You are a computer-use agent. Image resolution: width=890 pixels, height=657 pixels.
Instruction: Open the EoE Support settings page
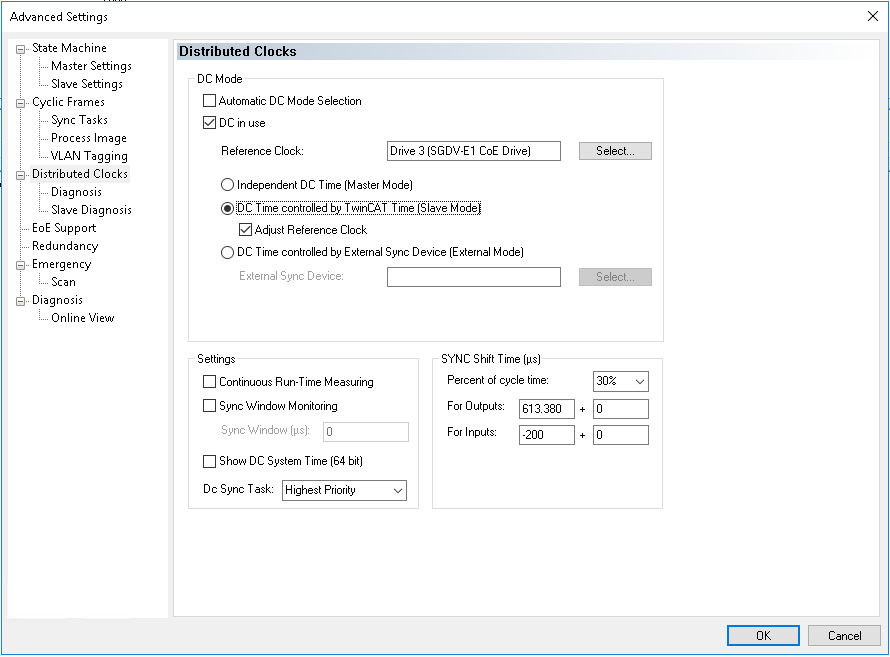point(69,227)
